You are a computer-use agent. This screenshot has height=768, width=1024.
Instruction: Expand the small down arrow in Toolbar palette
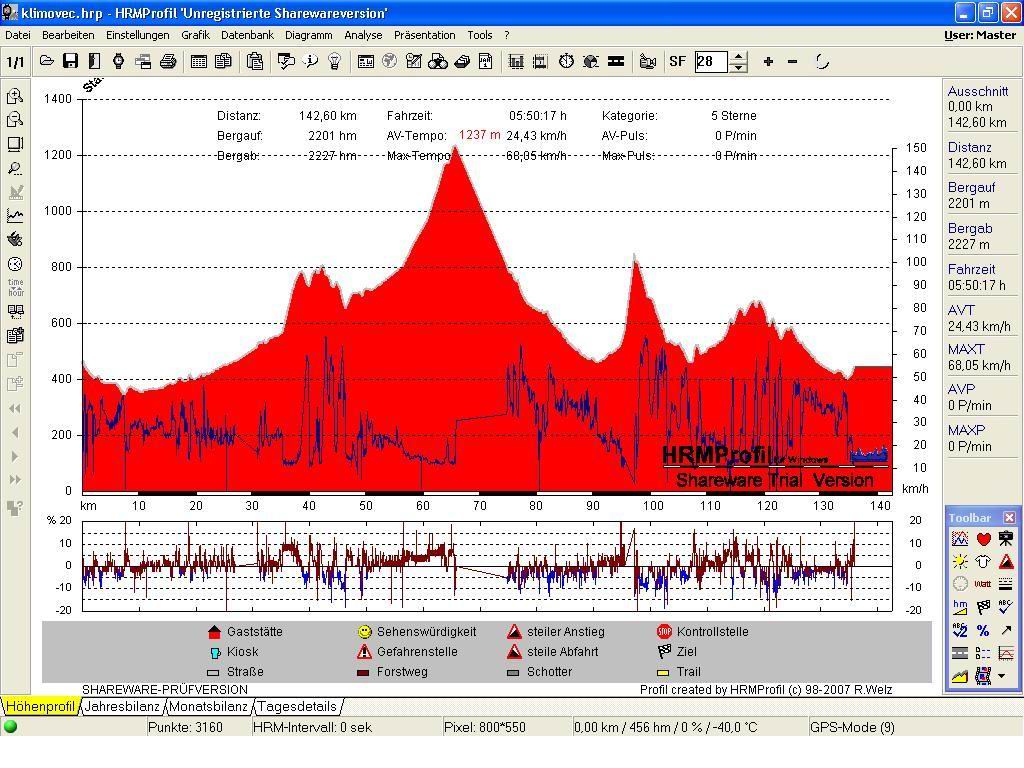(1002, 677)
